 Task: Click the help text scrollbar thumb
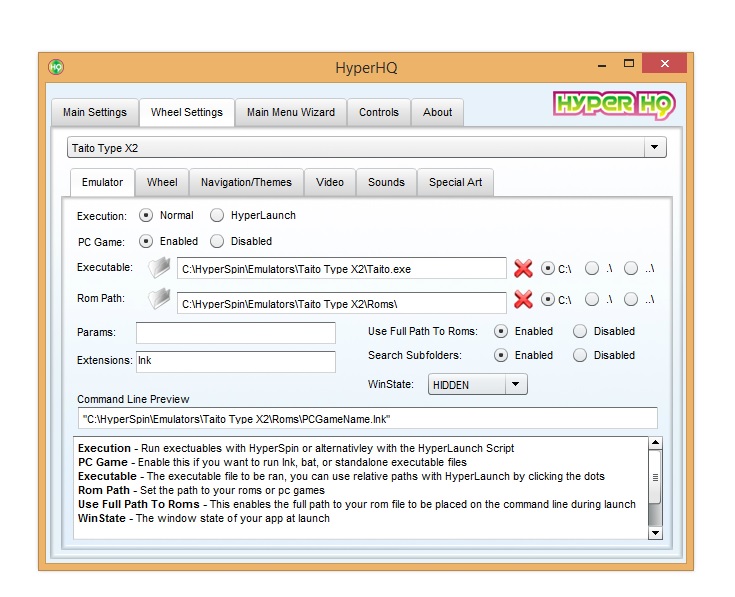point(655,478)
